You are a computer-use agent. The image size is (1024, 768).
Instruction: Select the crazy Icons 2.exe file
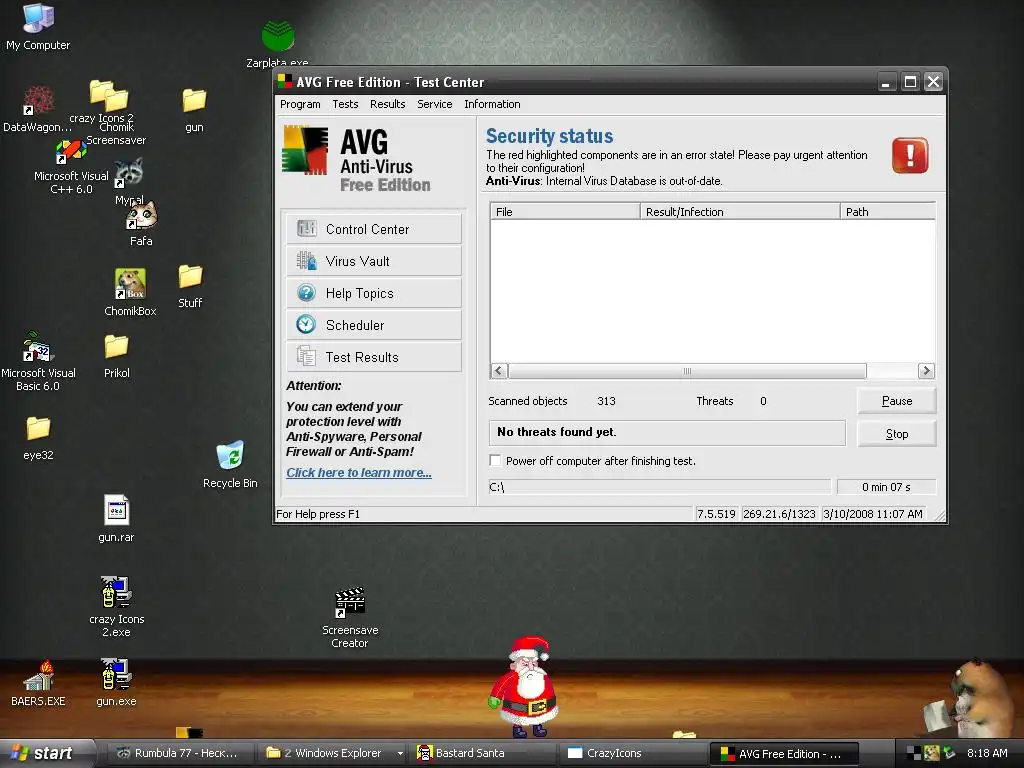point(116,607)
